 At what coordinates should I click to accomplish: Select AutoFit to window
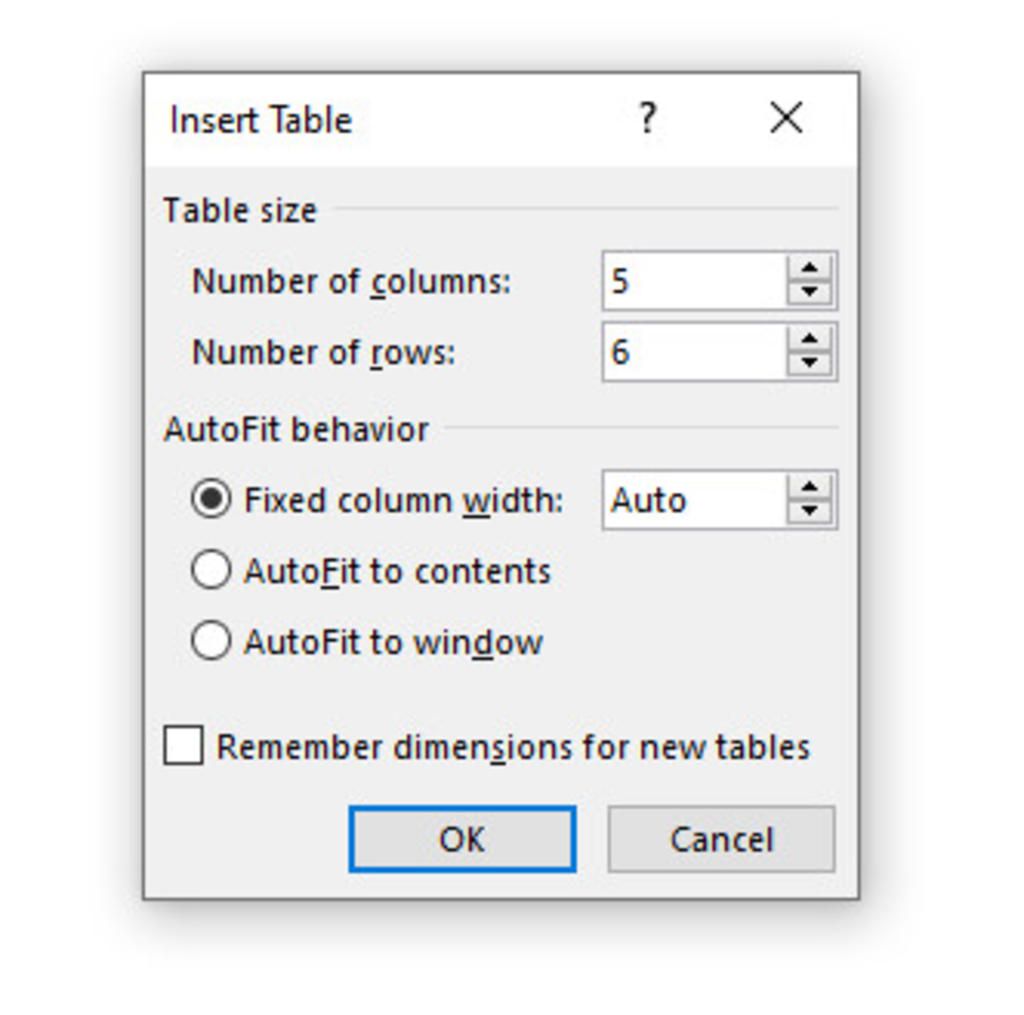click(x=208, y=641)
